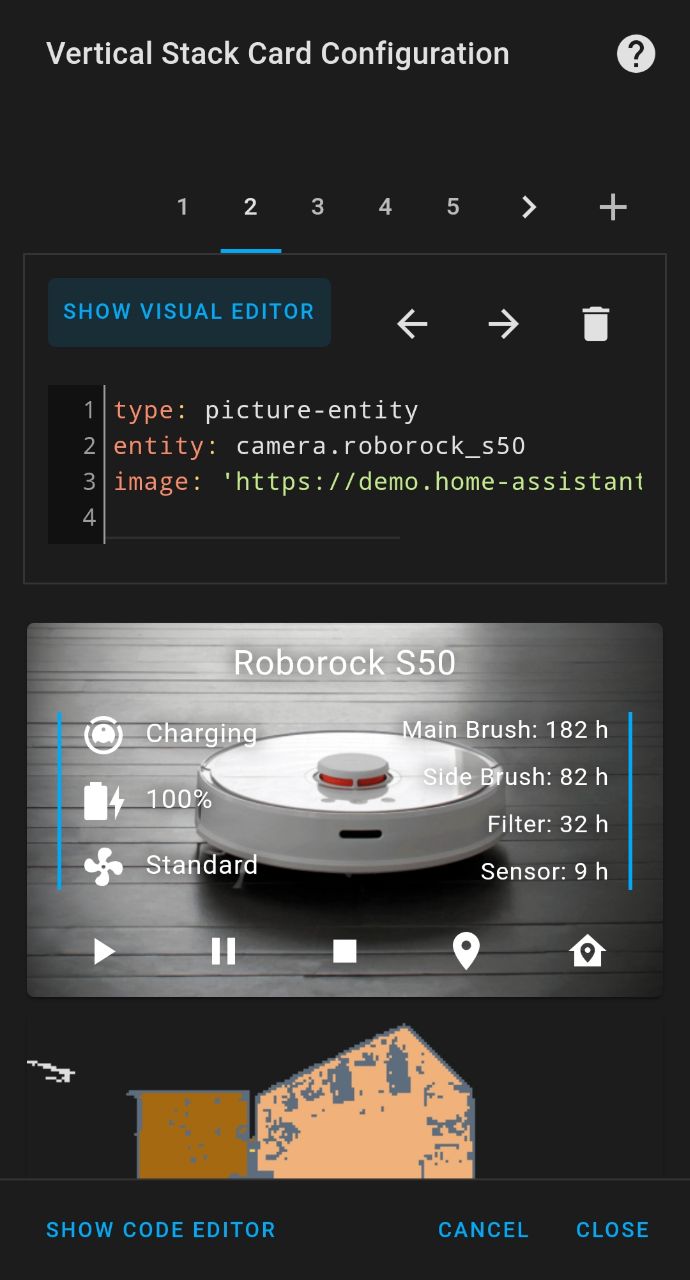Click the image URL code line
The image size is (690, 1280).
click(x=377, y=482)
